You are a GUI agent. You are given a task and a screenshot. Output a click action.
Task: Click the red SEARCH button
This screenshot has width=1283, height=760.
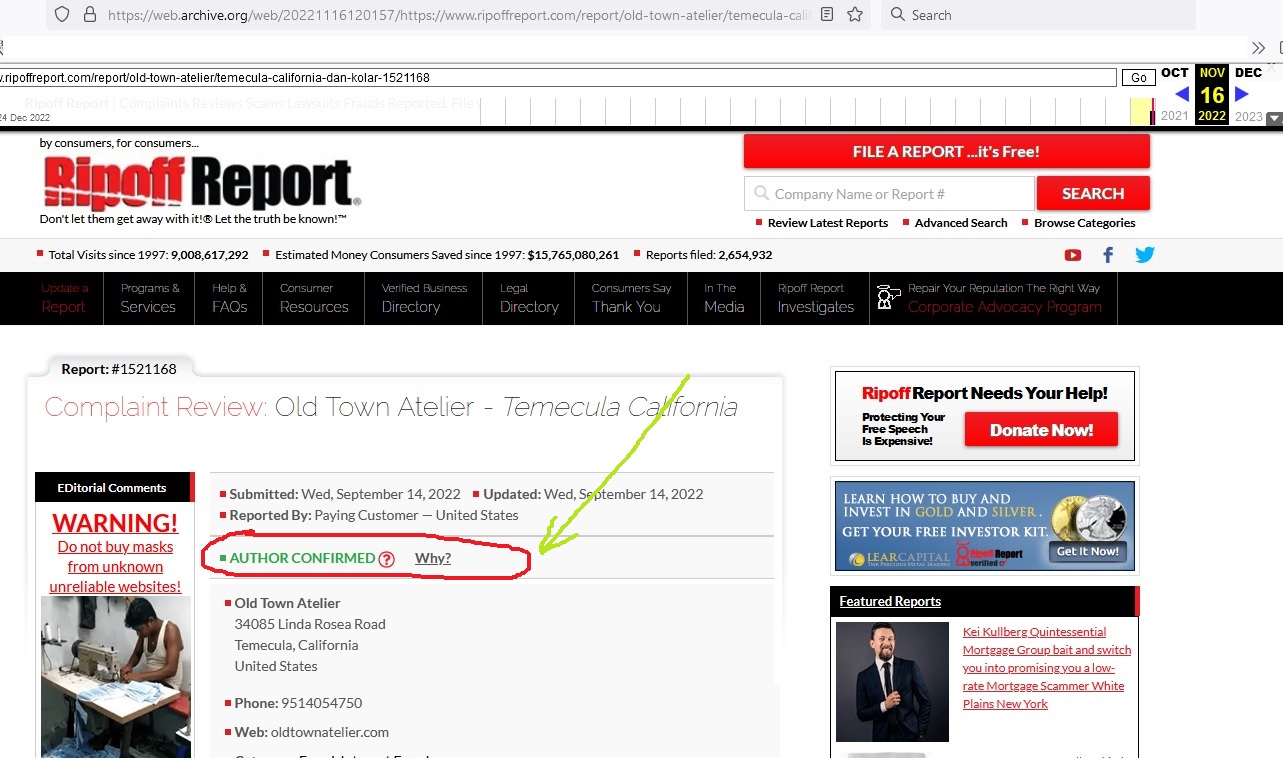(1093, 194)
